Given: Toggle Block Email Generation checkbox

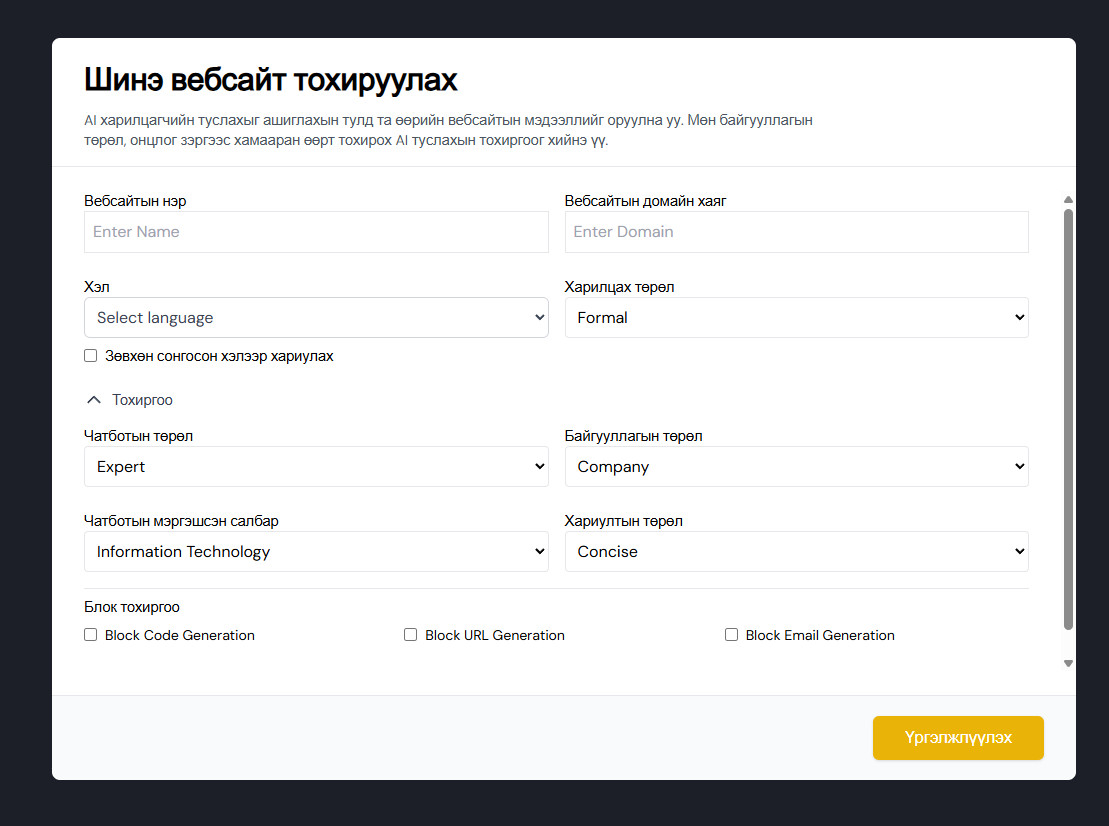Looking at the screenshot, I should tap(731, 635).
